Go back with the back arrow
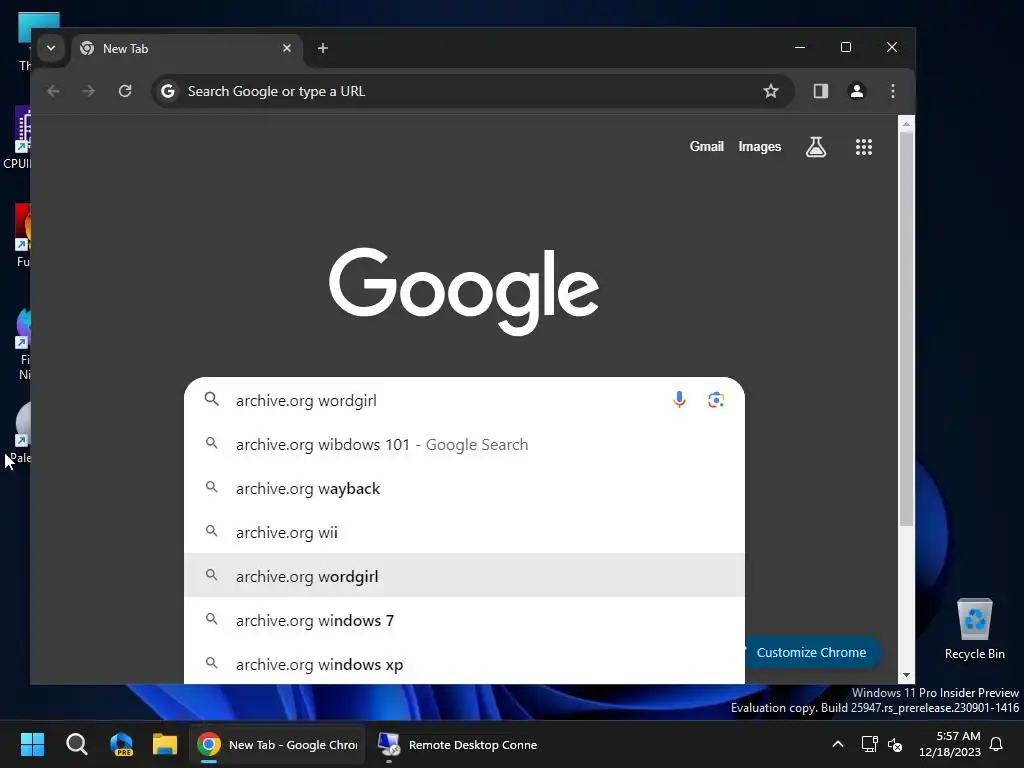 point(54,91)
